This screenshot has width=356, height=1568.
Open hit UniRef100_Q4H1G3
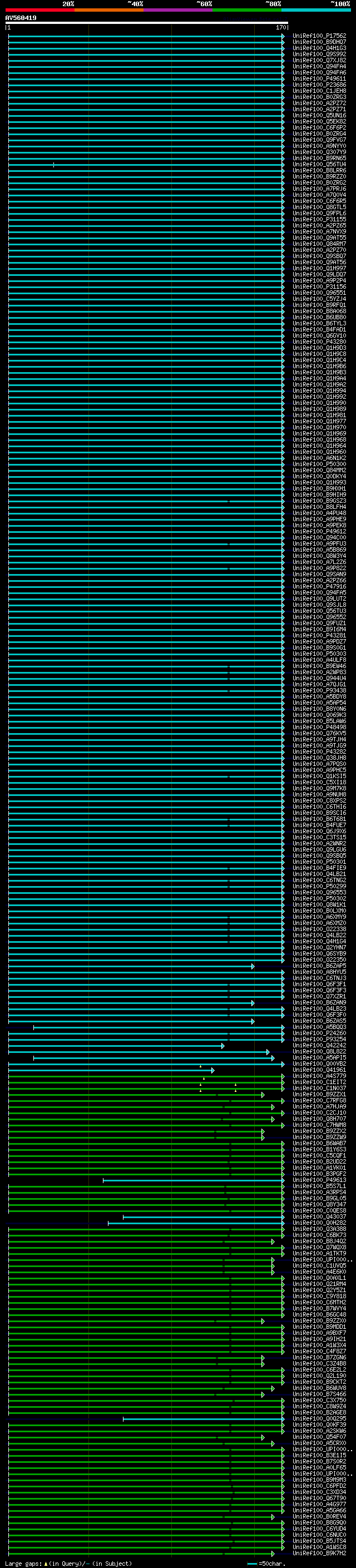319,48
